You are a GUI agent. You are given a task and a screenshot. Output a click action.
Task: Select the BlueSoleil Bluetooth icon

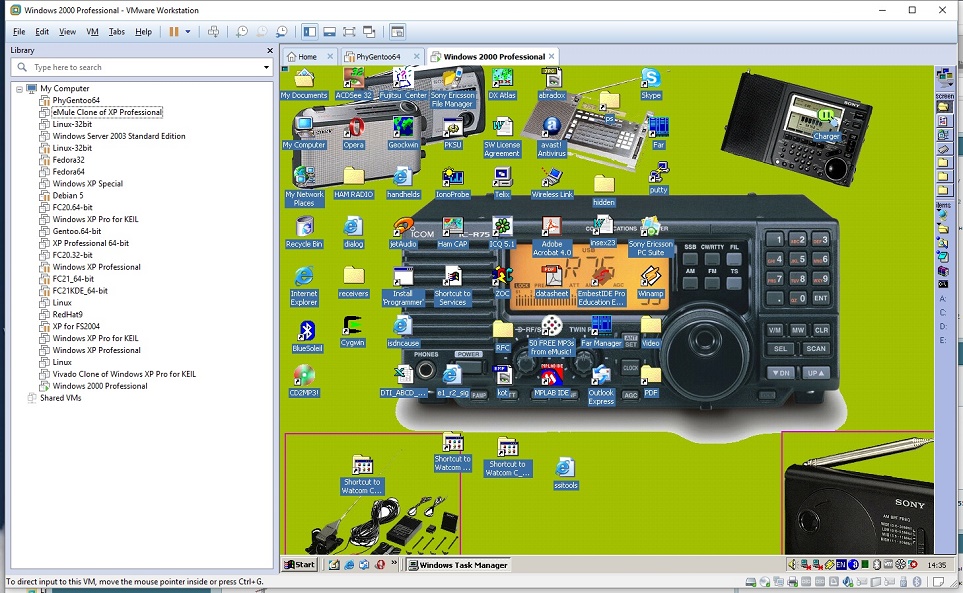tap(307, 337)
